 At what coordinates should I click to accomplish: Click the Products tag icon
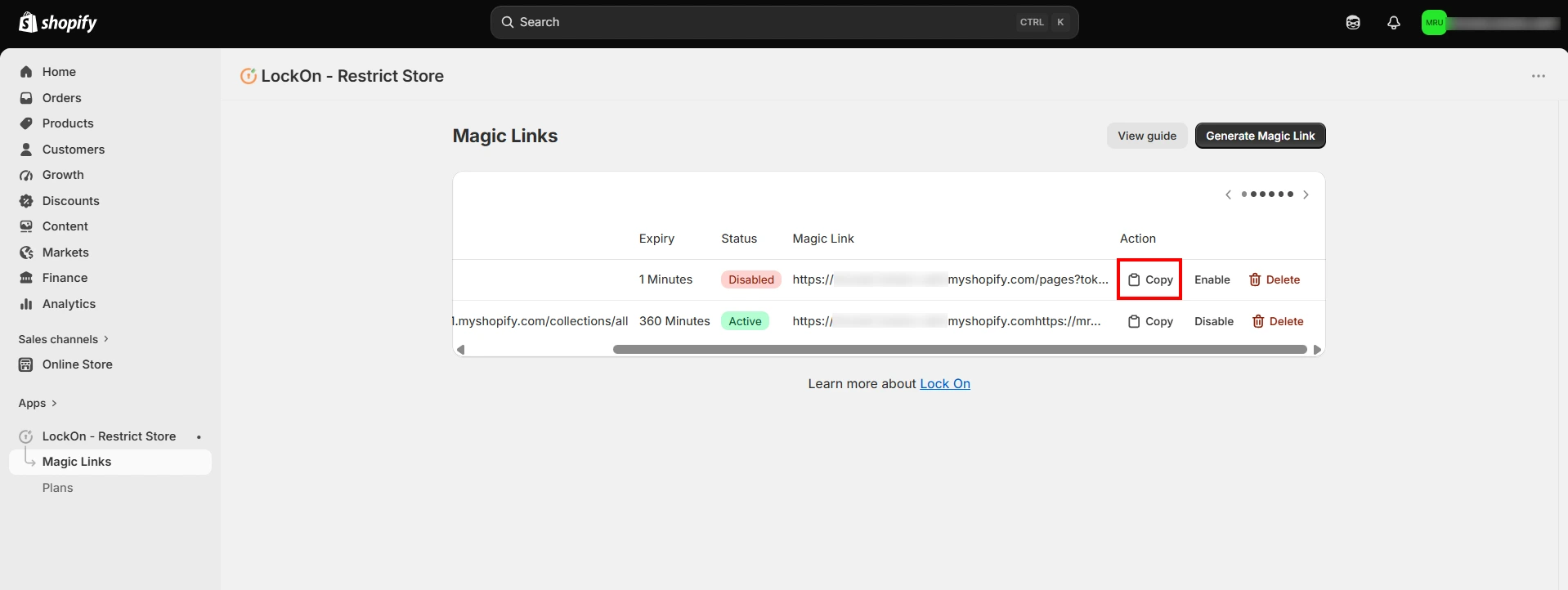(26, 123)
